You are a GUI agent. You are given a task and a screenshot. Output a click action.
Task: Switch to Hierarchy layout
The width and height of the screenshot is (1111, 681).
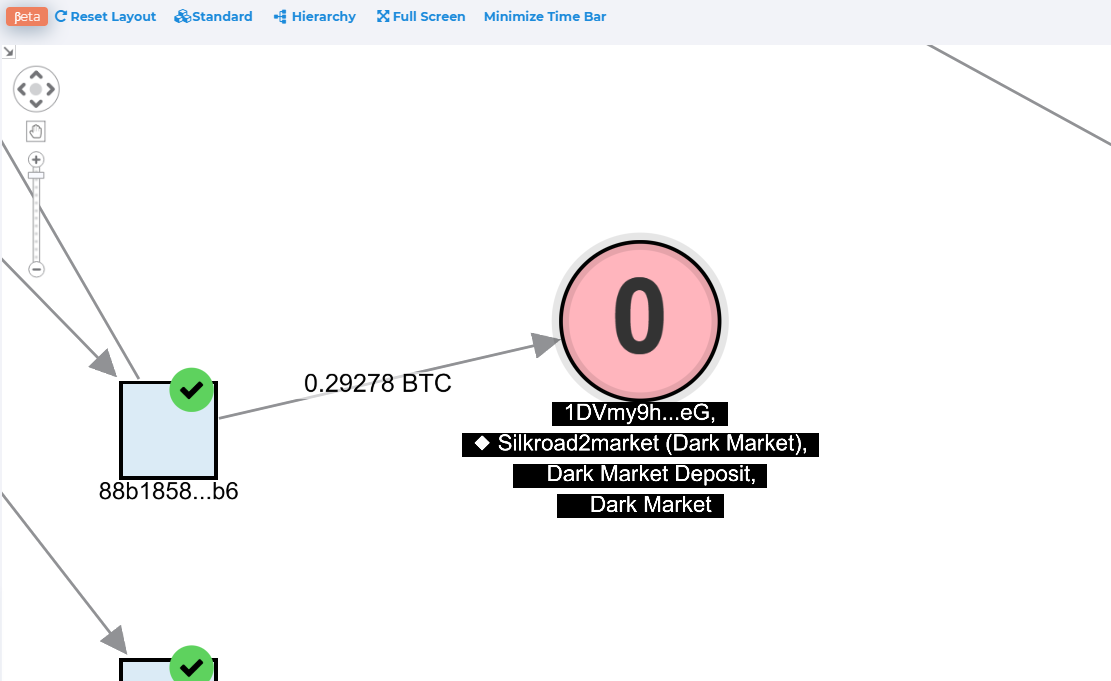[x=315, y=16]
